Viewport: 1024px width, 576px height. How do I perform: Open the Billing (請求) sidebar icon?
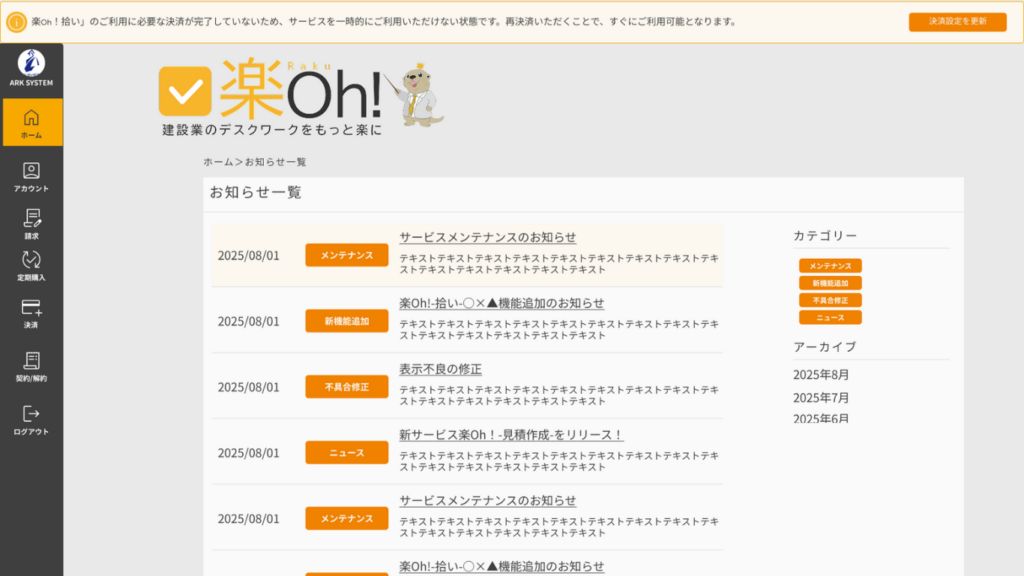click(31, 218)
